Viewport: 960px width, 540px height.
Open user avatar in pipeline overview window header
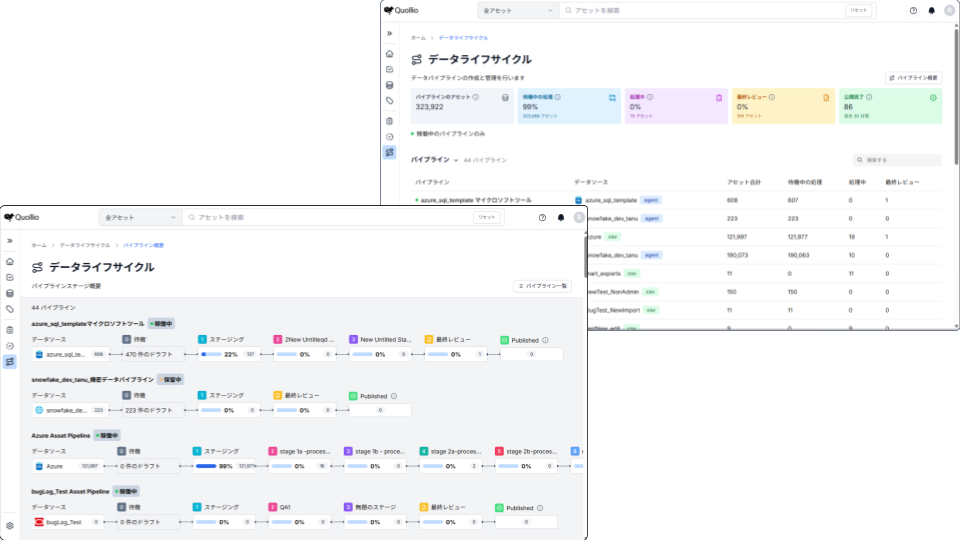coord(579,217)
